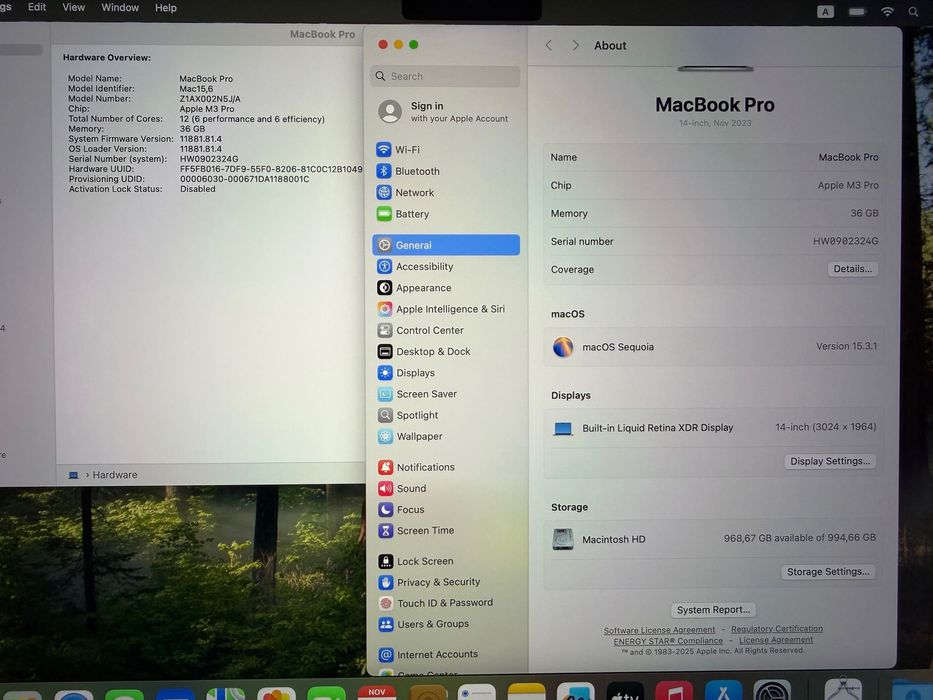This screenshot has height=700, width=933.
Task: Click Hardware in System Information path bar
Action: pos(115,475)
